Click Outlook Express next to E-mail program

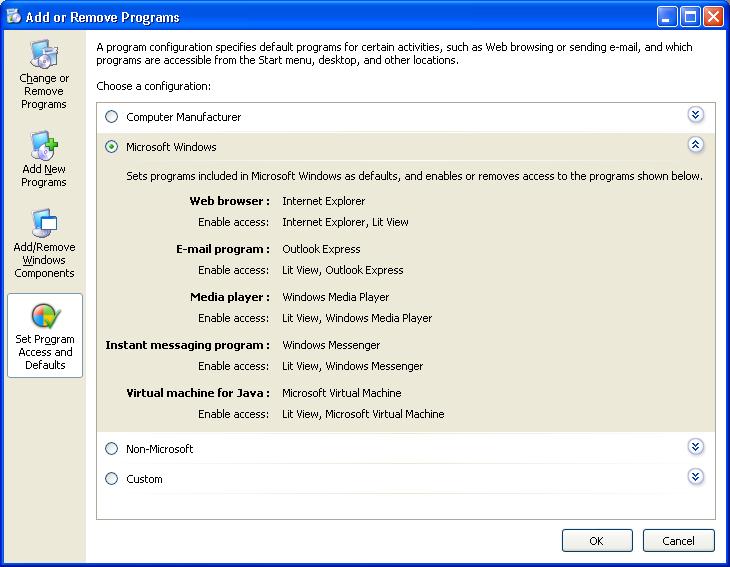click(321, 249)
